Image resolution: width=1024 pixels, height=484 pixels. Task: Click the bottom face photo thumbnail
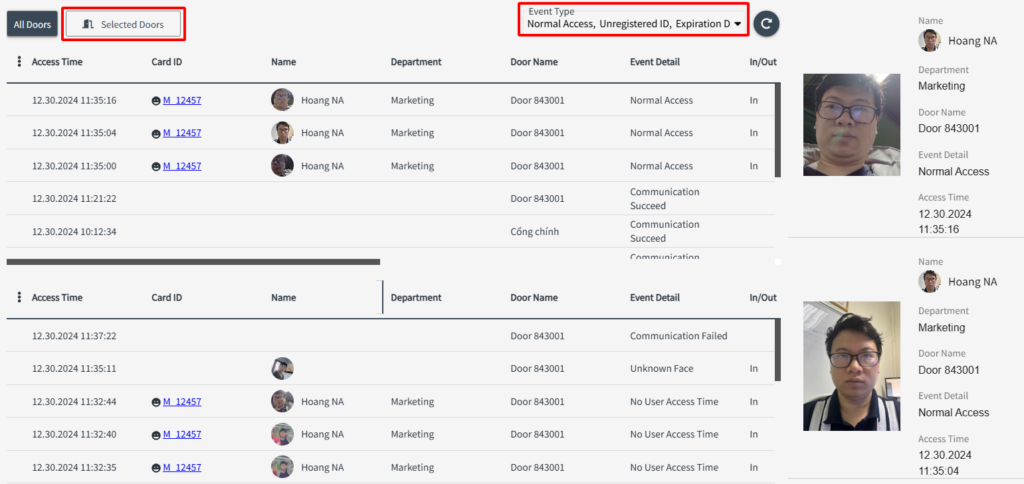click(851, 366)
